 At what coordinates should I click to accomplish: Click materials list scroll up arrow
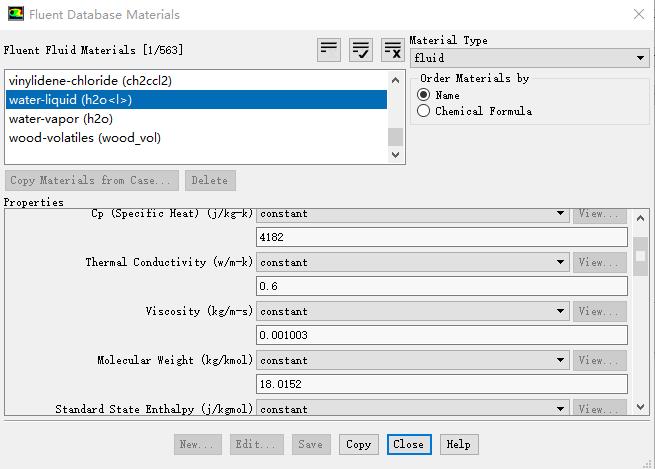point(396,80)
